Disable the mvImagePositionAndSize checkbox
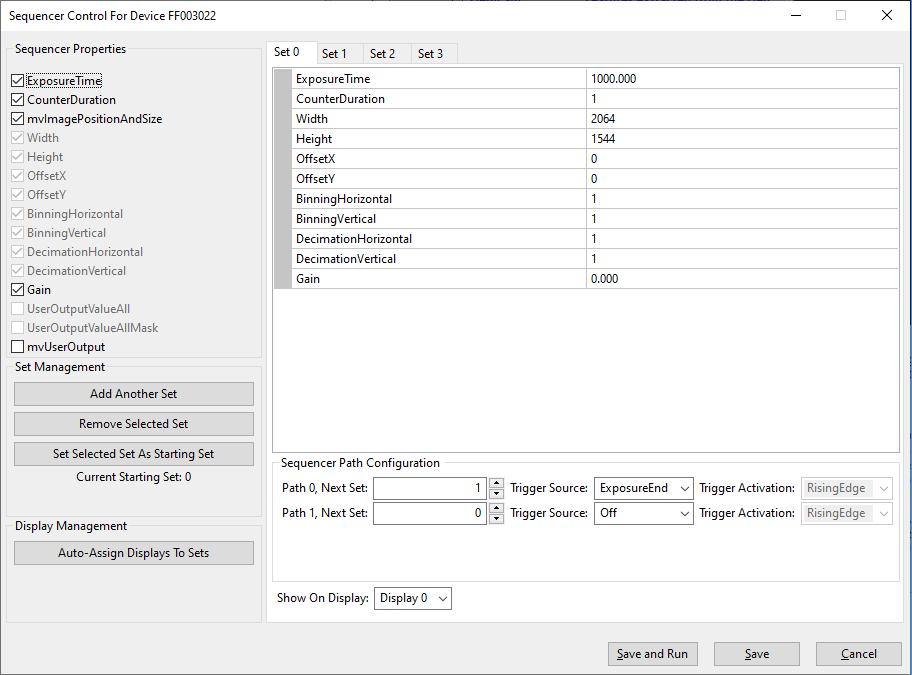Viewport: 912px width, 675px height. (x=17, y=119)
